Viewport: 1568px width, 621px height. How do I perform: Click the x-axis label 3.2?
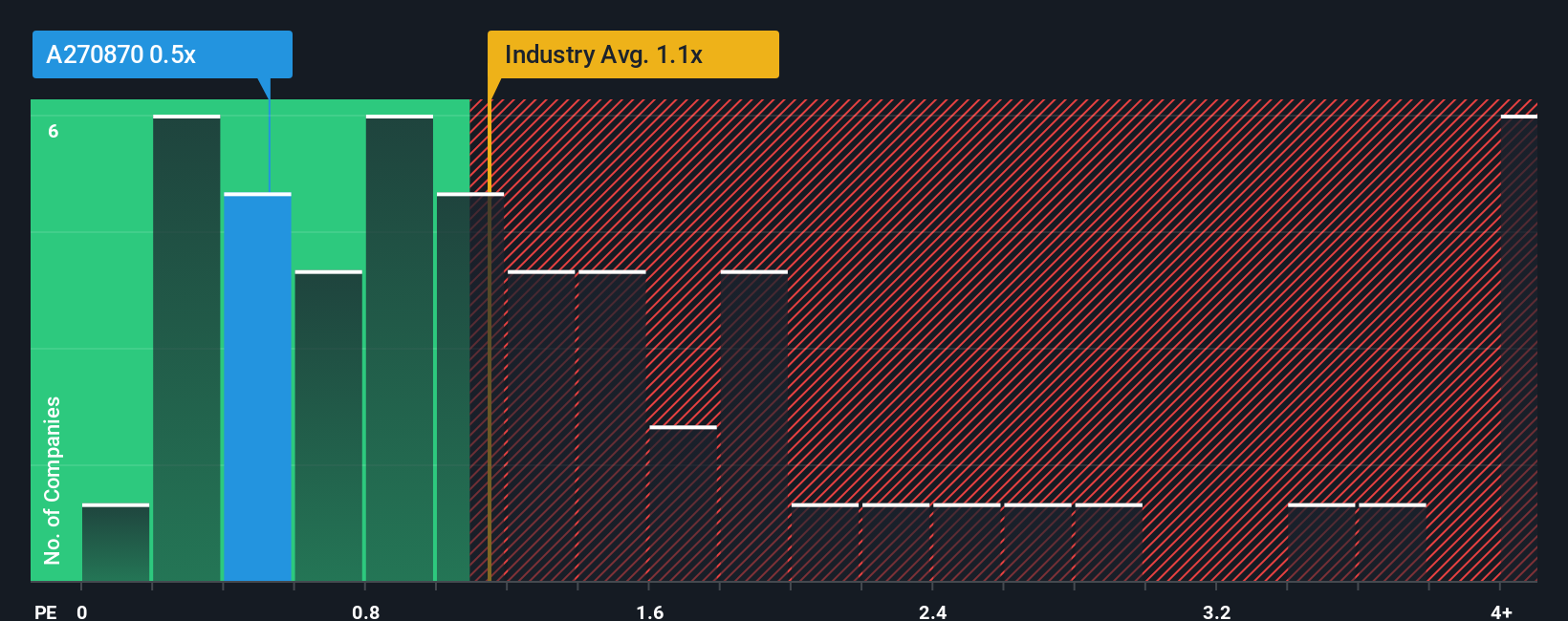[x=1216, y=611]
